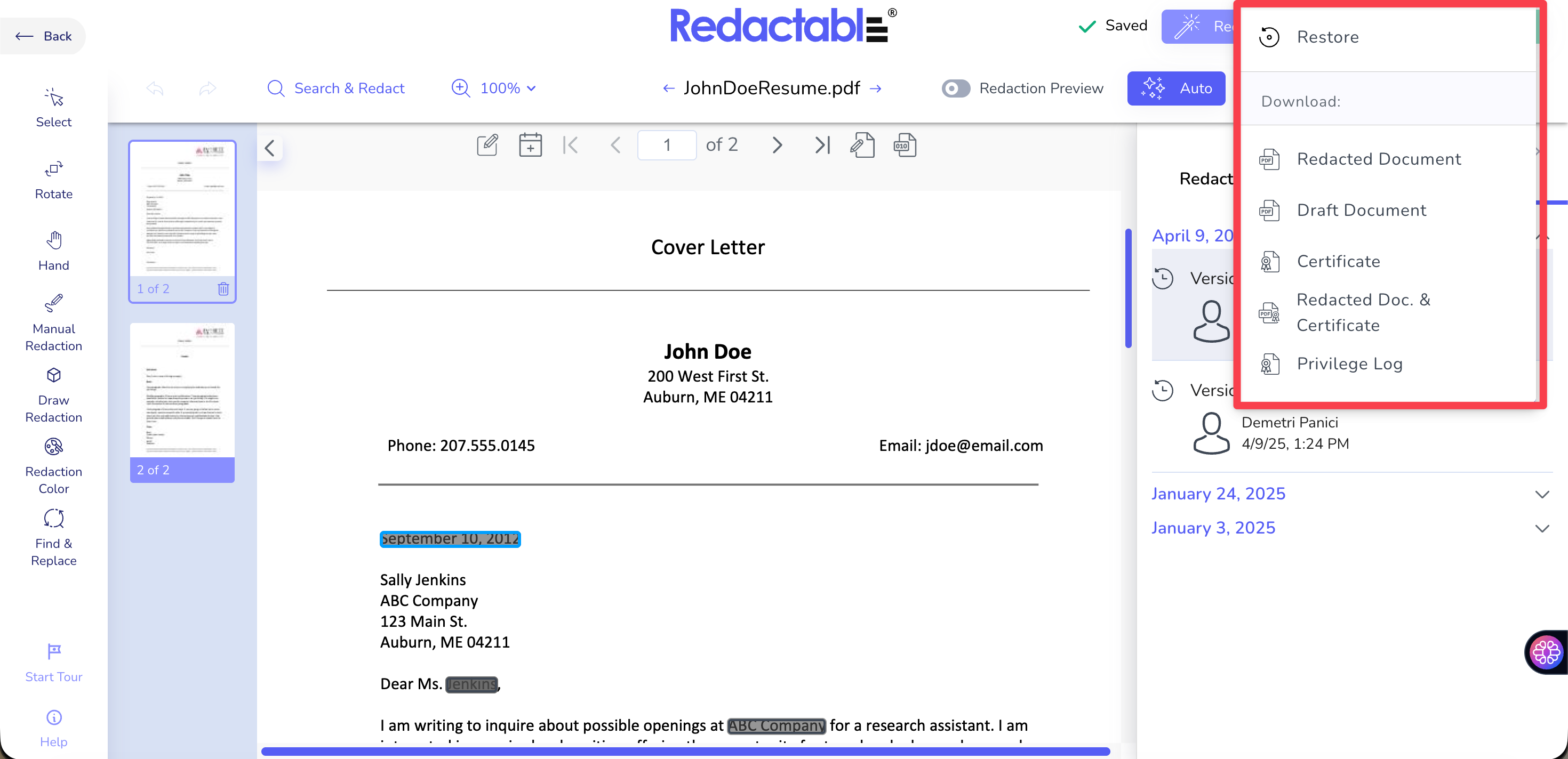
Task: Open the Find & Replace tool
Action: [x=53, y=538]
